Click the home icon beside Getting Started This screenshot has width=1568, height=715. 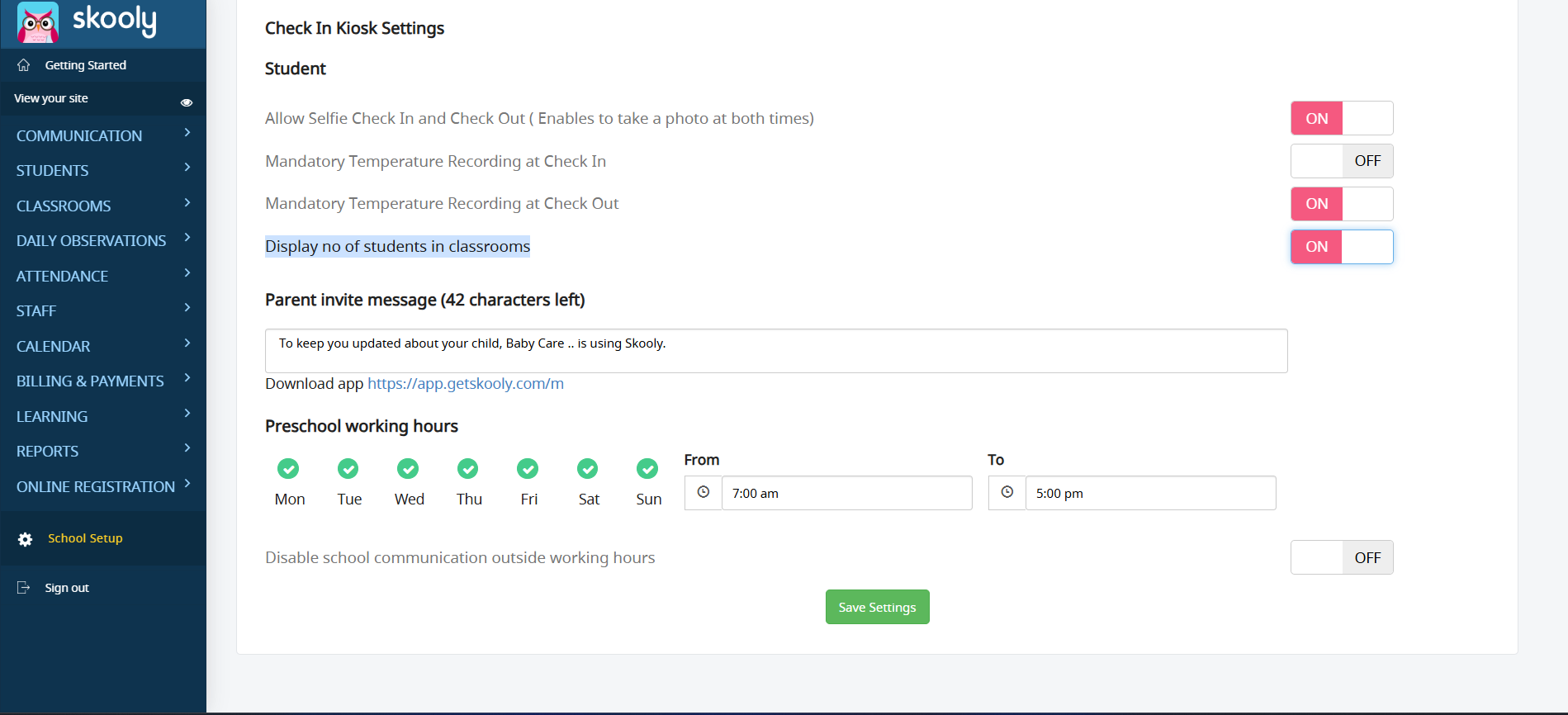click(24, 65)
